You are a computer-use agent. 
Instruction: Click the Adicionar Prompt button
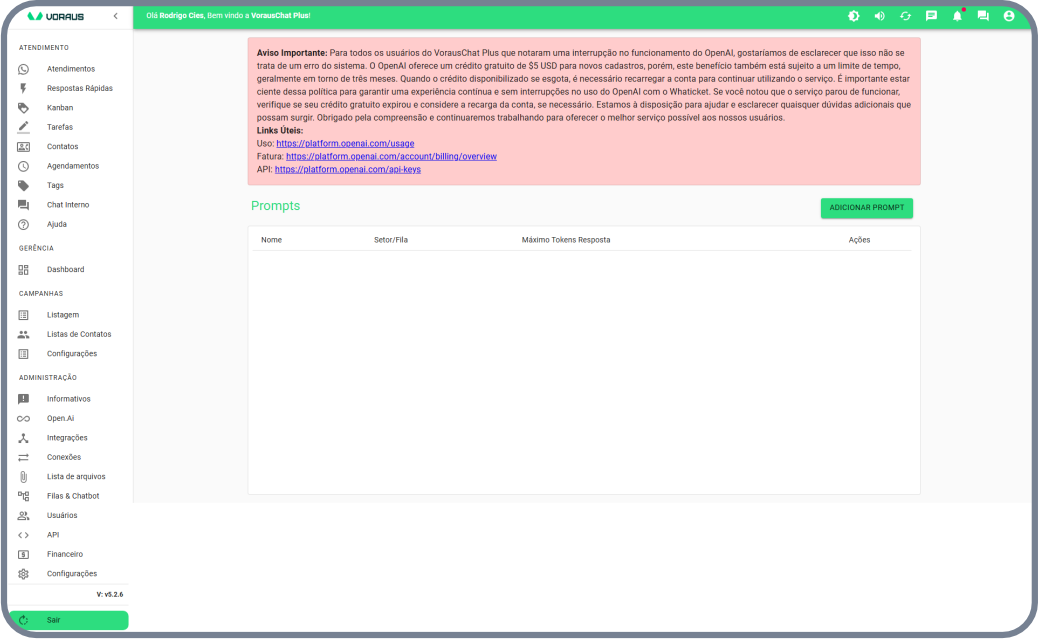coord(866,208)
